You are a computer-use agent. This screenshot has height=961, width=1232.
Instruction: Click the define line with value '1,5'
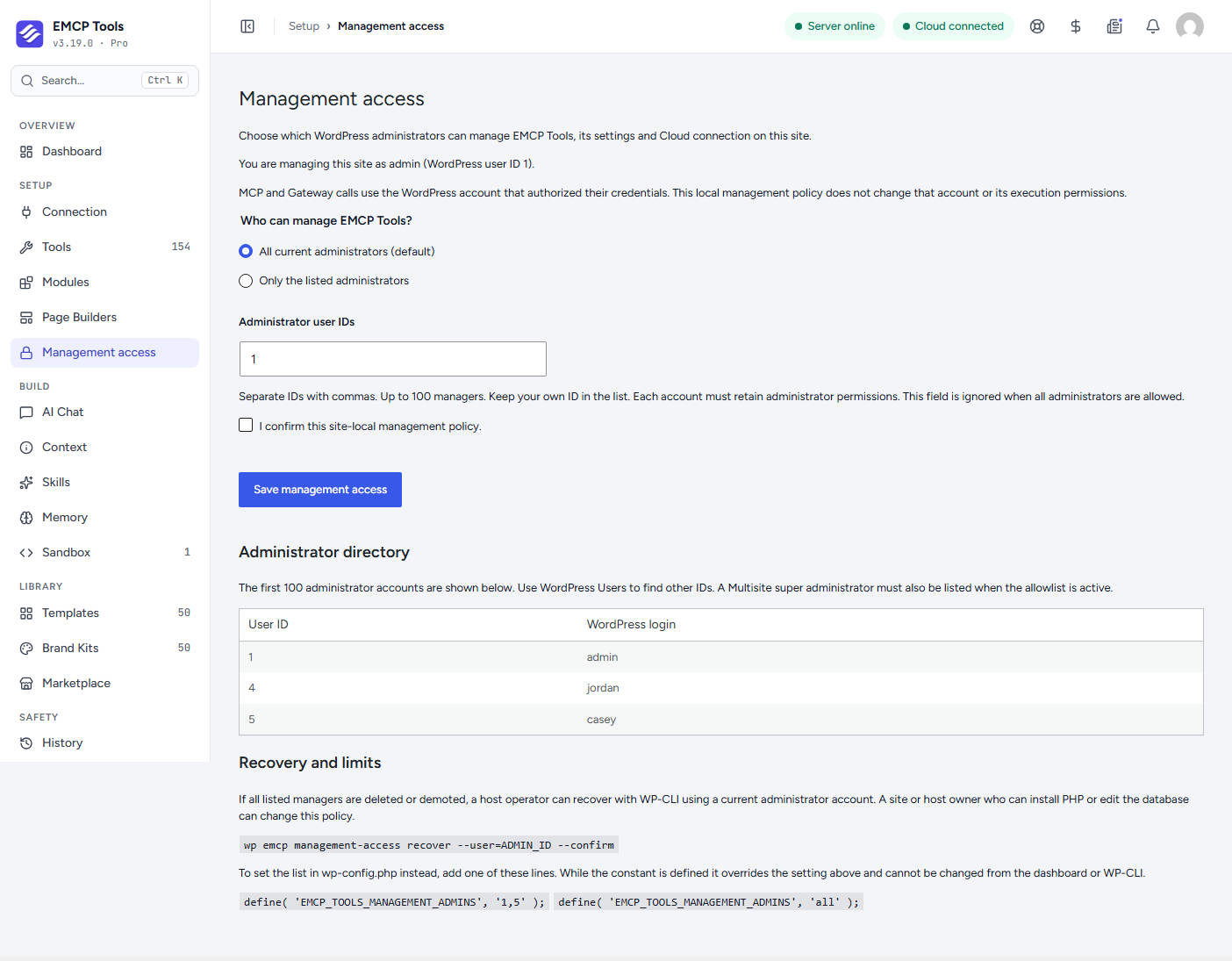pyautogui.click(x=394, y=902)
